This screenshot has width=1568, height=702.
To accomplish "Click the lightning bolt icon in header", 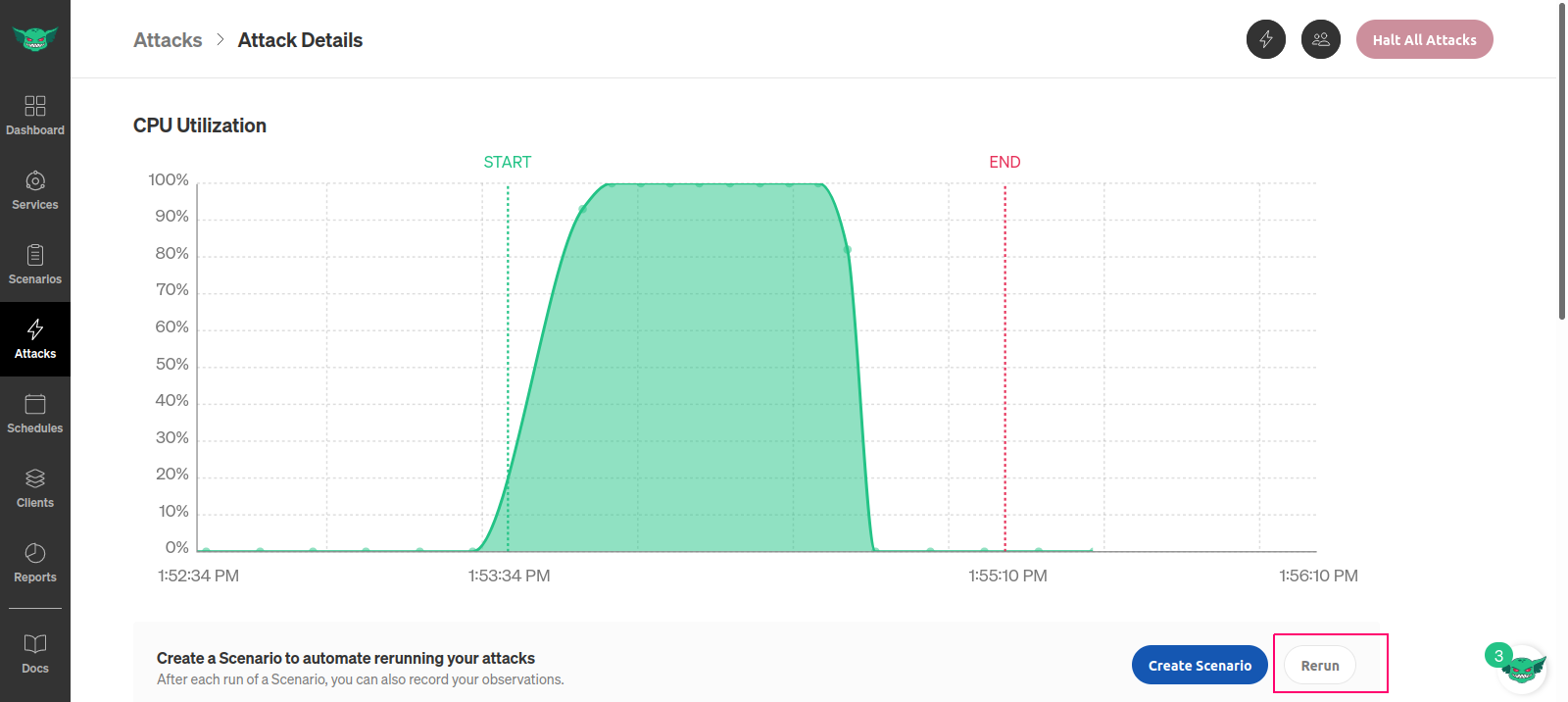I will point(1266,39).
